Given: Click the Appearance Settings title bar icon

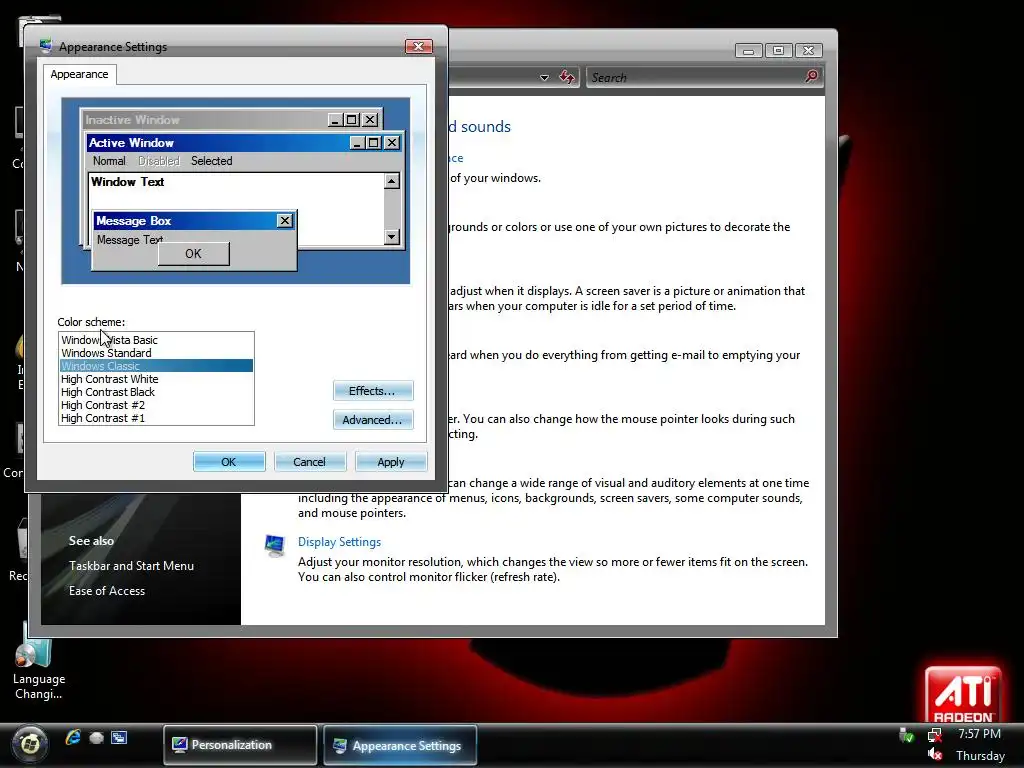Looking at the screenshot, I should 46,46.
